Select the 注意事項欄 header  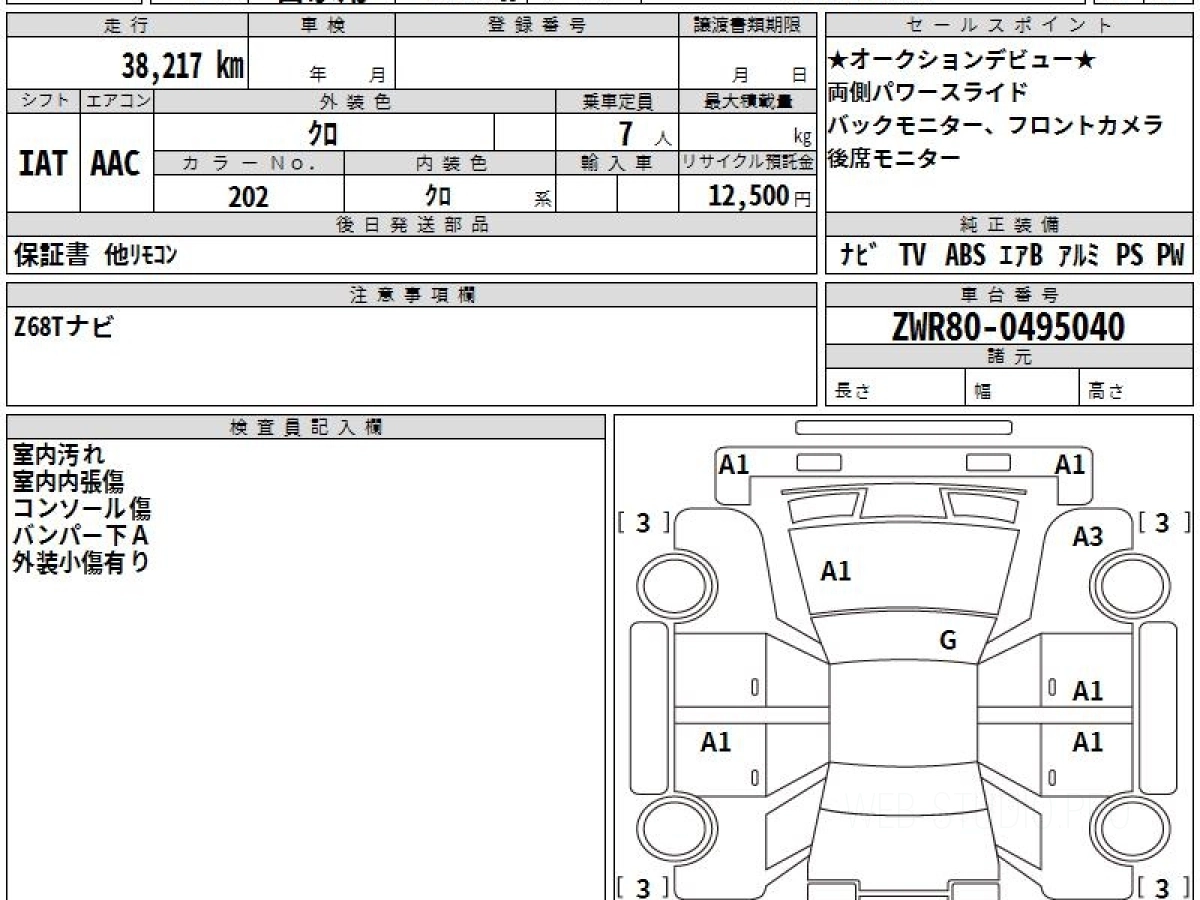[412, 294]
